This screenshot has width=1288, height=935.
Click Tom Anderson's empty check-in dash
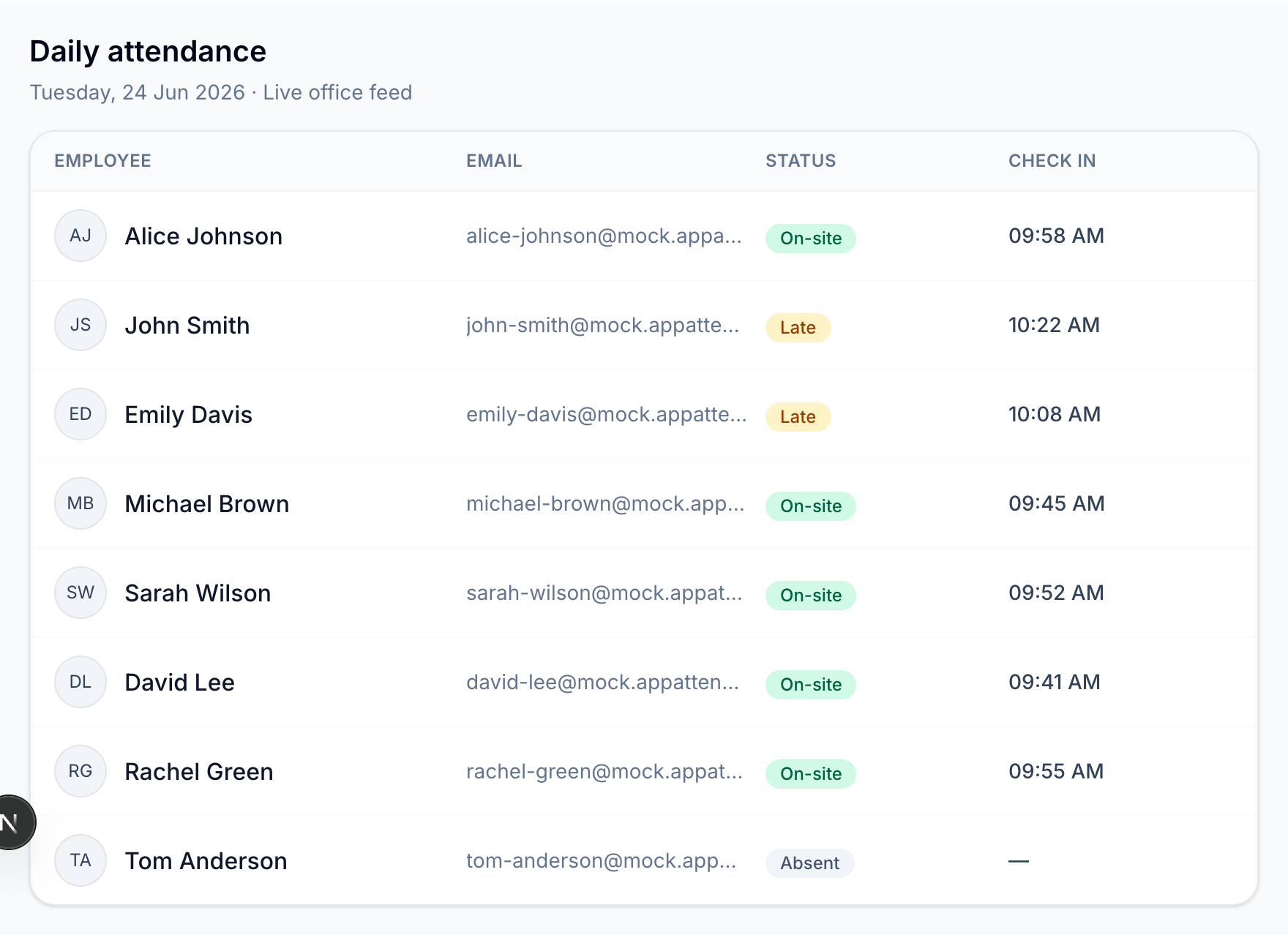click(1019, 861)
